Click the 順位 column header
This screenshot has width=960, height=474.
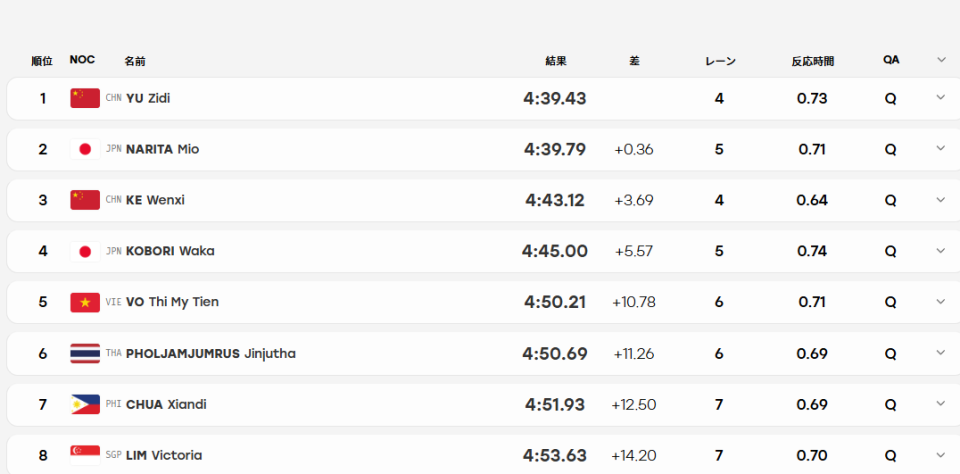point(42,61)
